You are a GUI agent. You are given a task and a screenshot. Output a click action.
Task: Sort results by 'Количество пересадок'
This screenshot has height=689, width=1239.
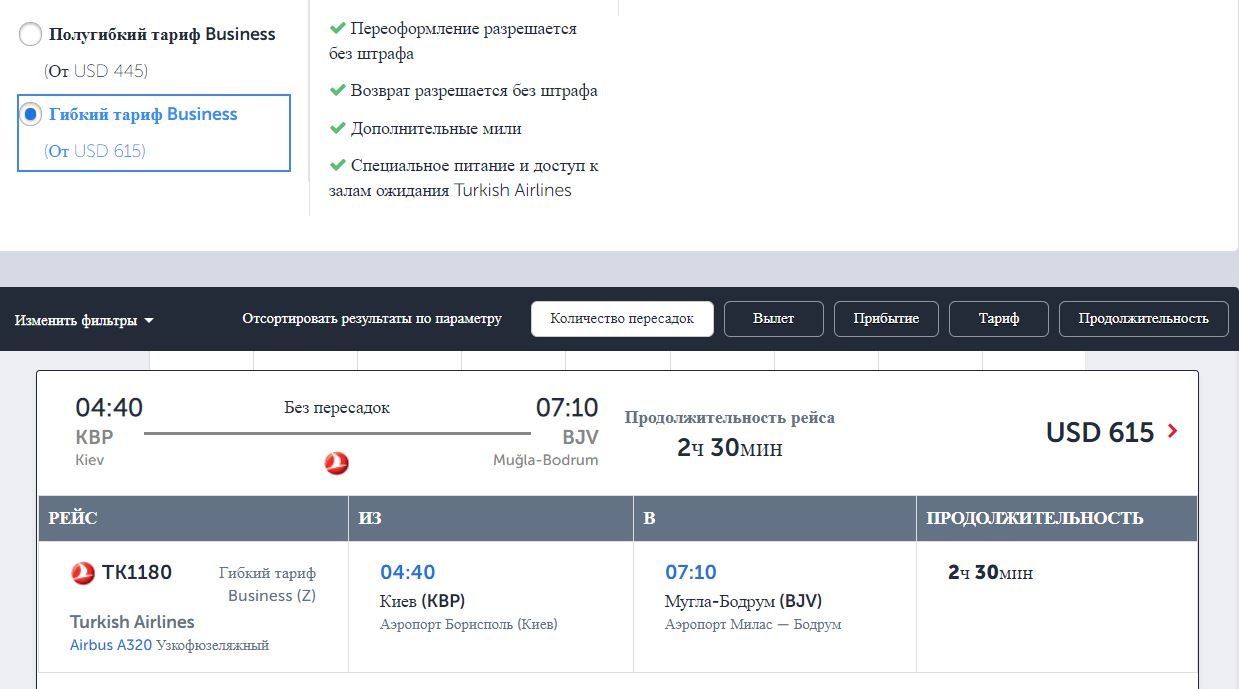(622, 319)
